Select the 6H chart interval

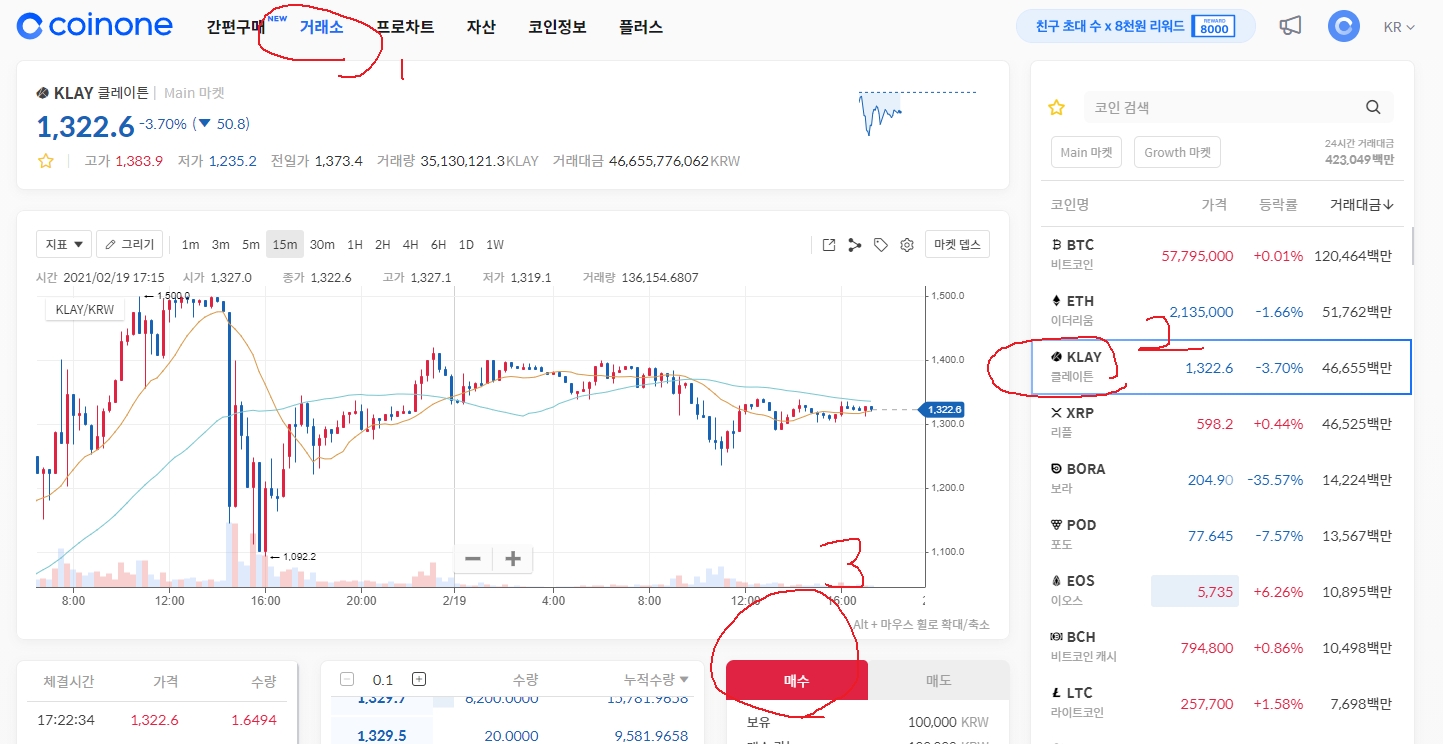(439, 244)
